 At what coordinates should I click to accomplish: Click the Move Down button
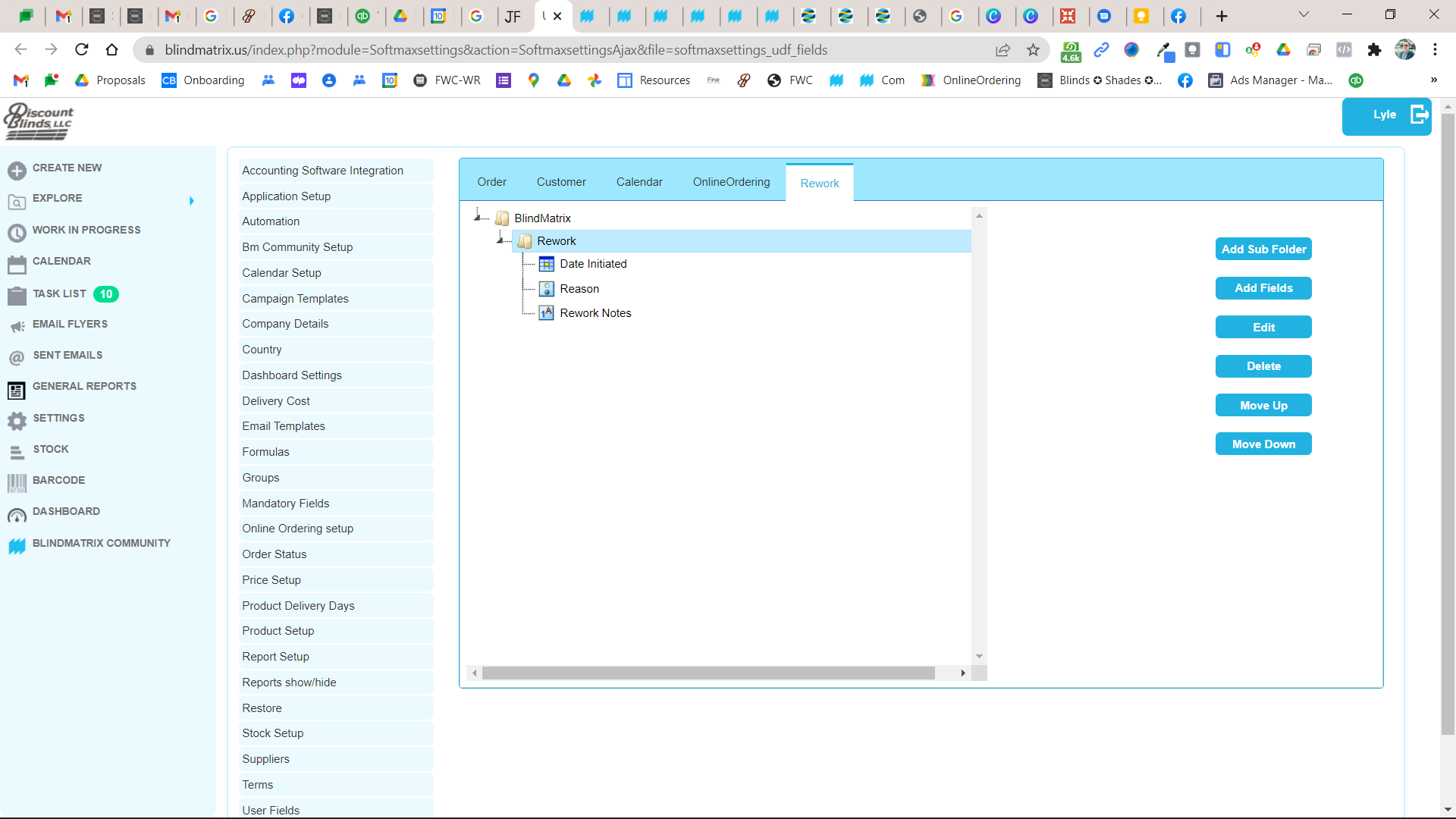pos(1263,444)
